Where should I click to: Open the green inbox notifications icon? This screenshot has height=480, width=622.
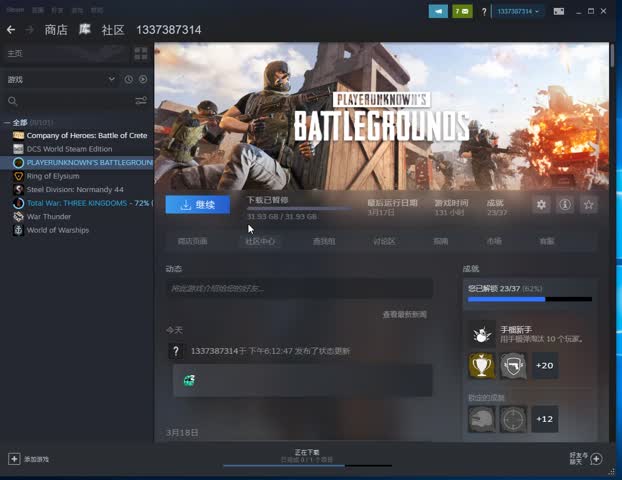462,12
